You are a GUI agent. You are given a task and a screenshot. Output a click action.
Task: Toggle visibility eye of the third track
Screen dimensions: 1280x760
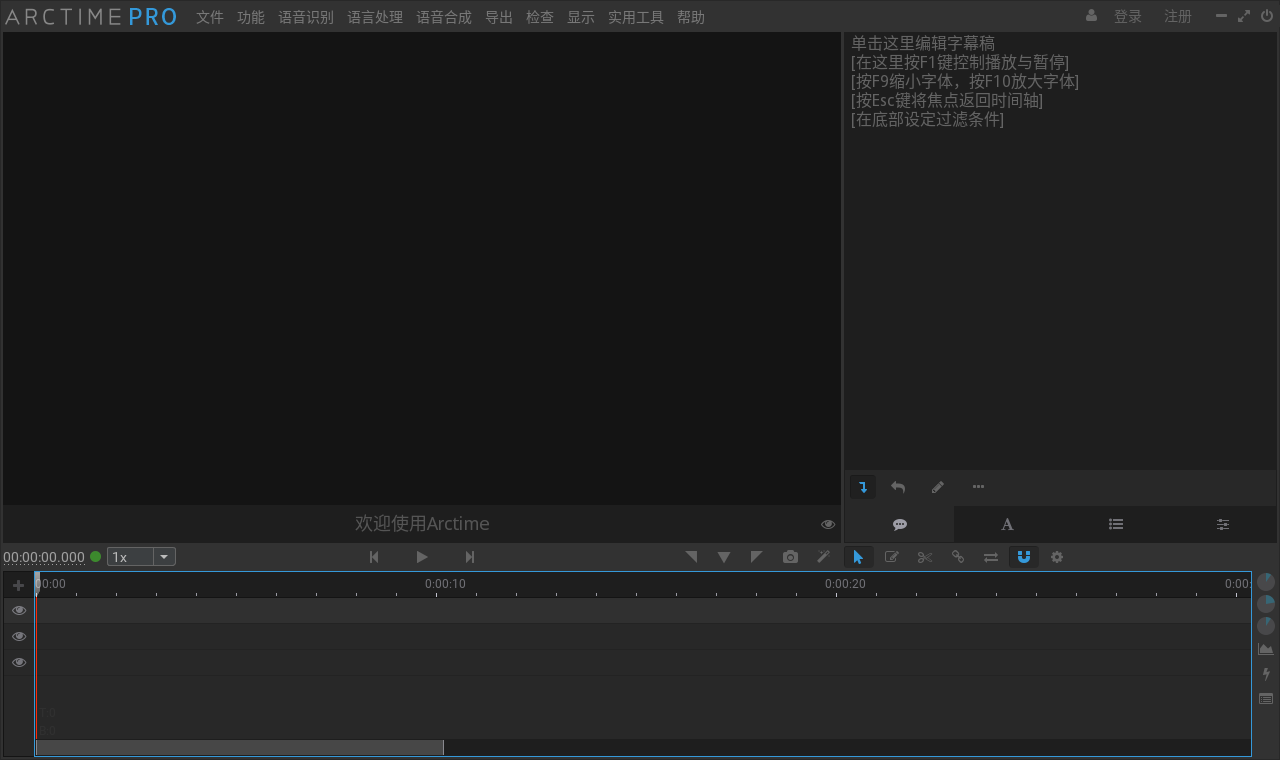point(19,662)
